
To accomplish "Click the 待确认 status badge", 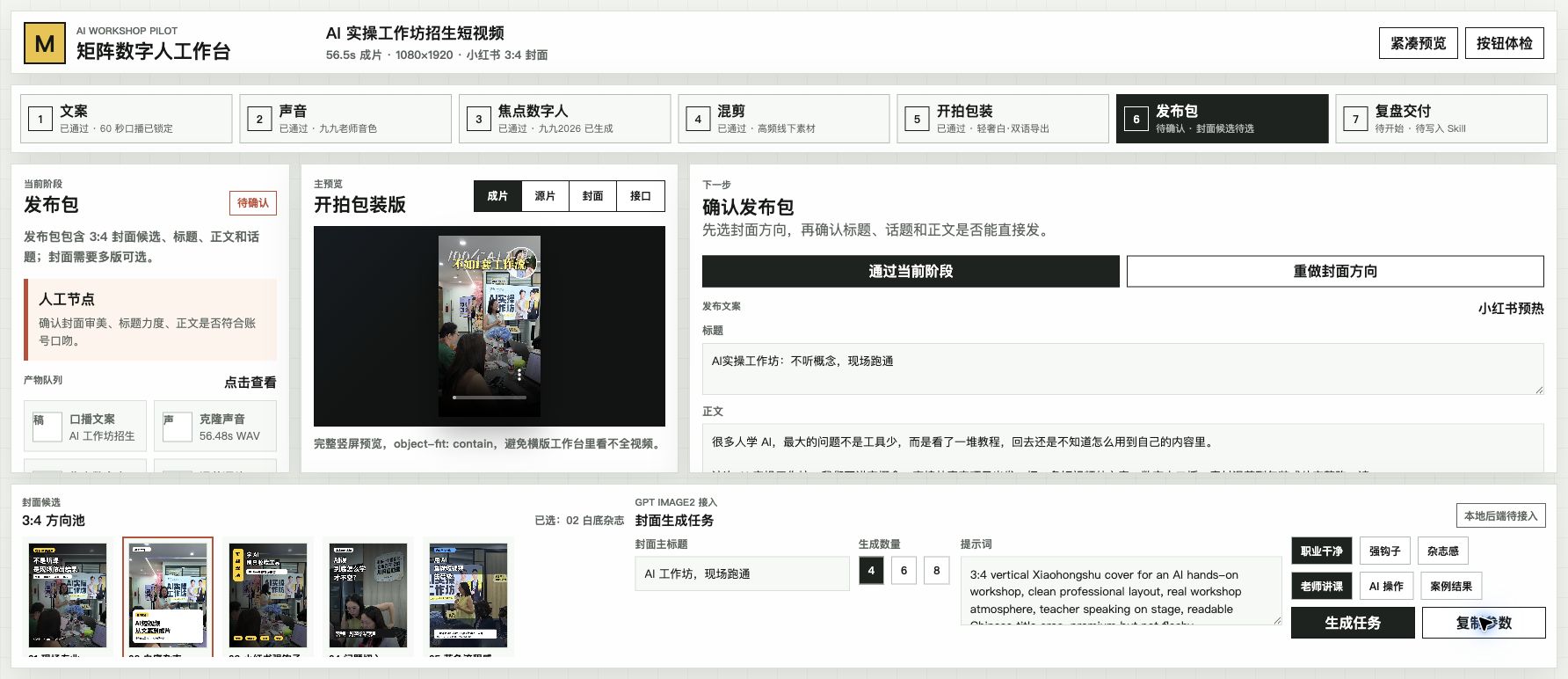I will pos(253,203).
